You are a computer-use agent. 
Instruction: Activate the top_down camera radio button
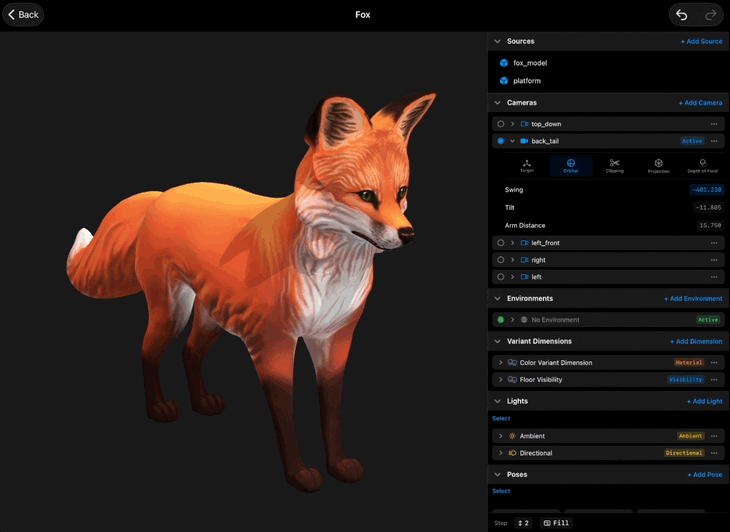coord(500,124)
